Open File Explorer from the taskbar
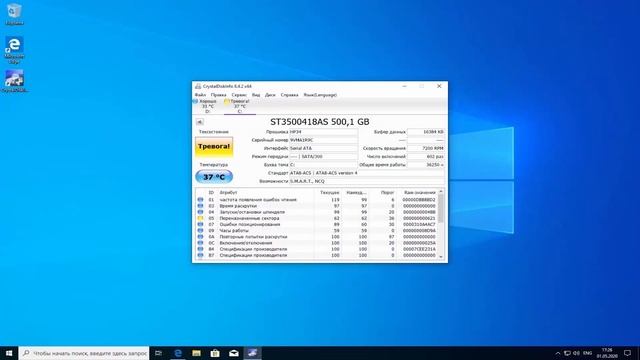This screenshot has width=640, height=360. (x=196, y=353)
